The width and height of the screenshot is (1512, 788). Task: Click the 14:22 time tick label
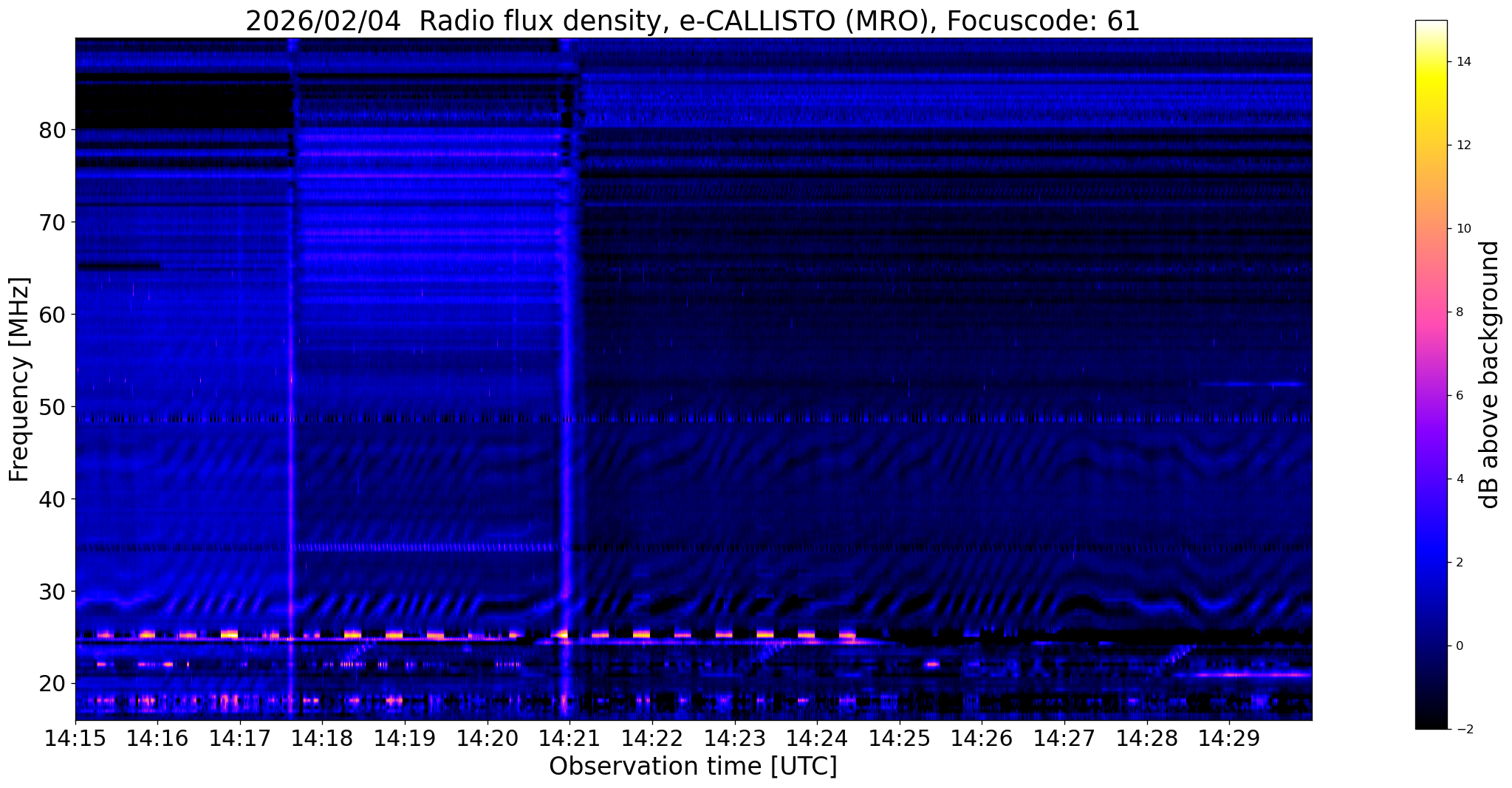tap(652, 739)
